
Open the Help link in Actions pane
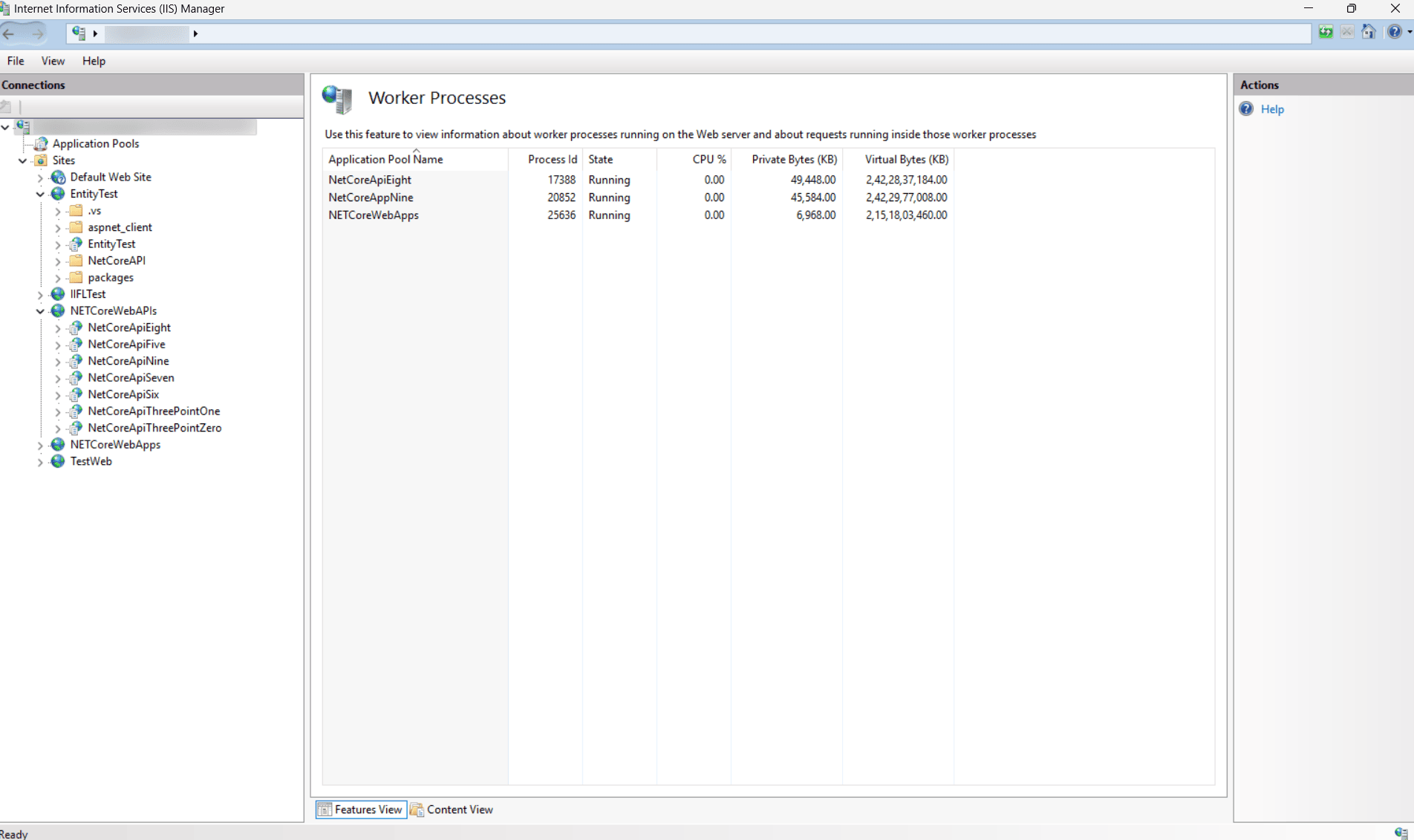tap(1271, 109)
